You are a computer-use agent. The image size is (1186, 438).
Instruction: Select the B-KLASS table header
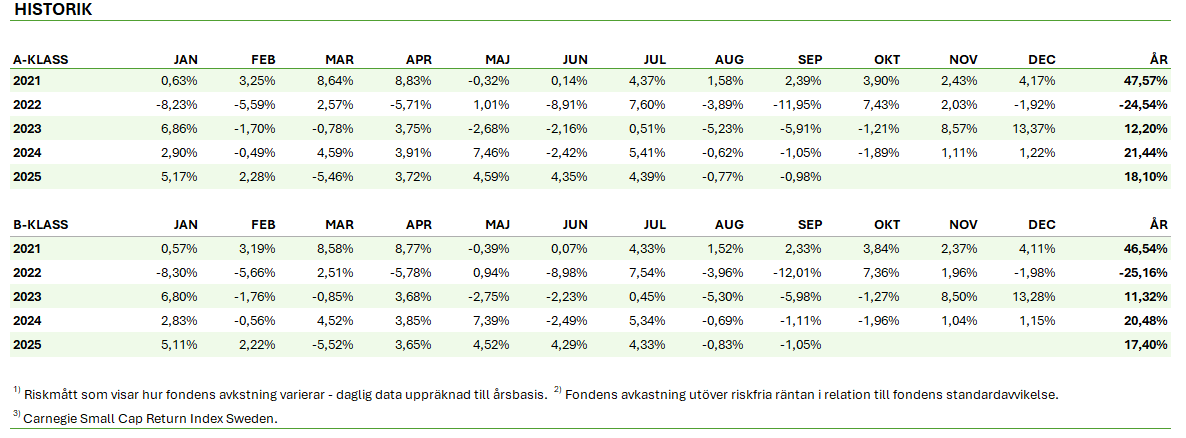[40, 226]
